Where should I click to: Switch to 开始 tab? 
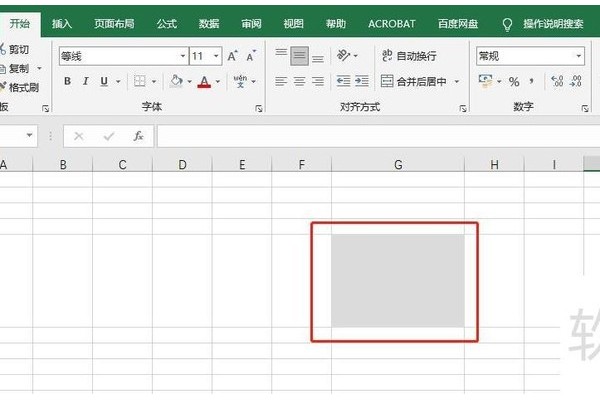19,24
